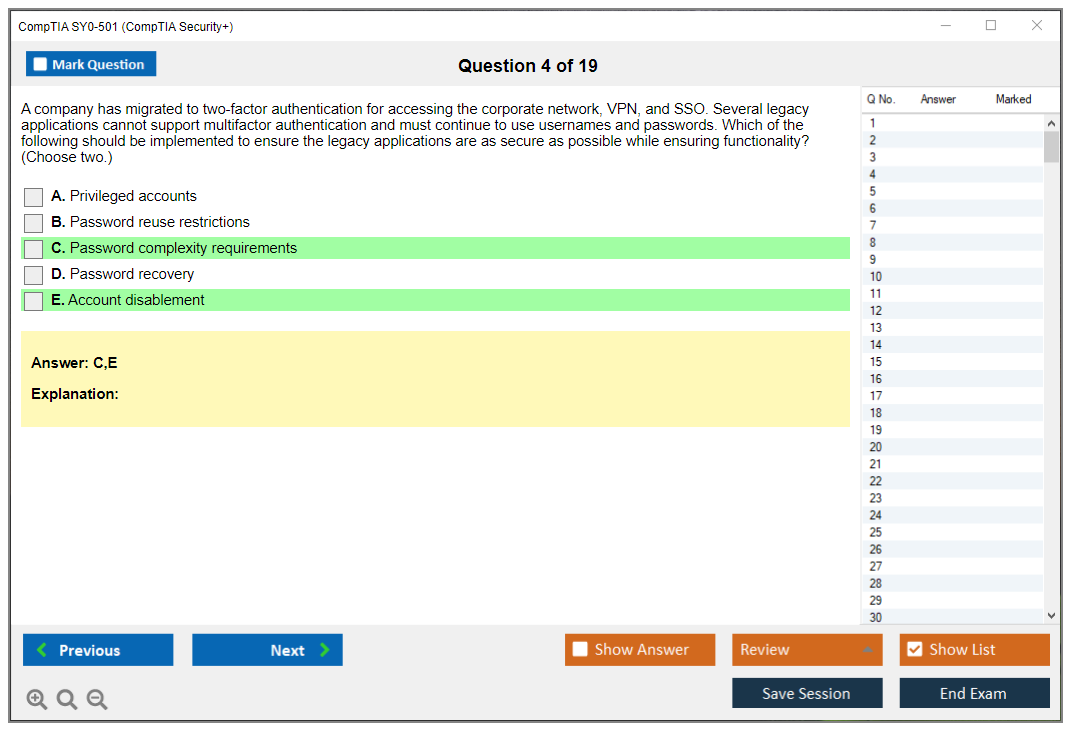Click the zoom in magnifier icon
This screenshot has height=735, width=1075.
point(37,700)
